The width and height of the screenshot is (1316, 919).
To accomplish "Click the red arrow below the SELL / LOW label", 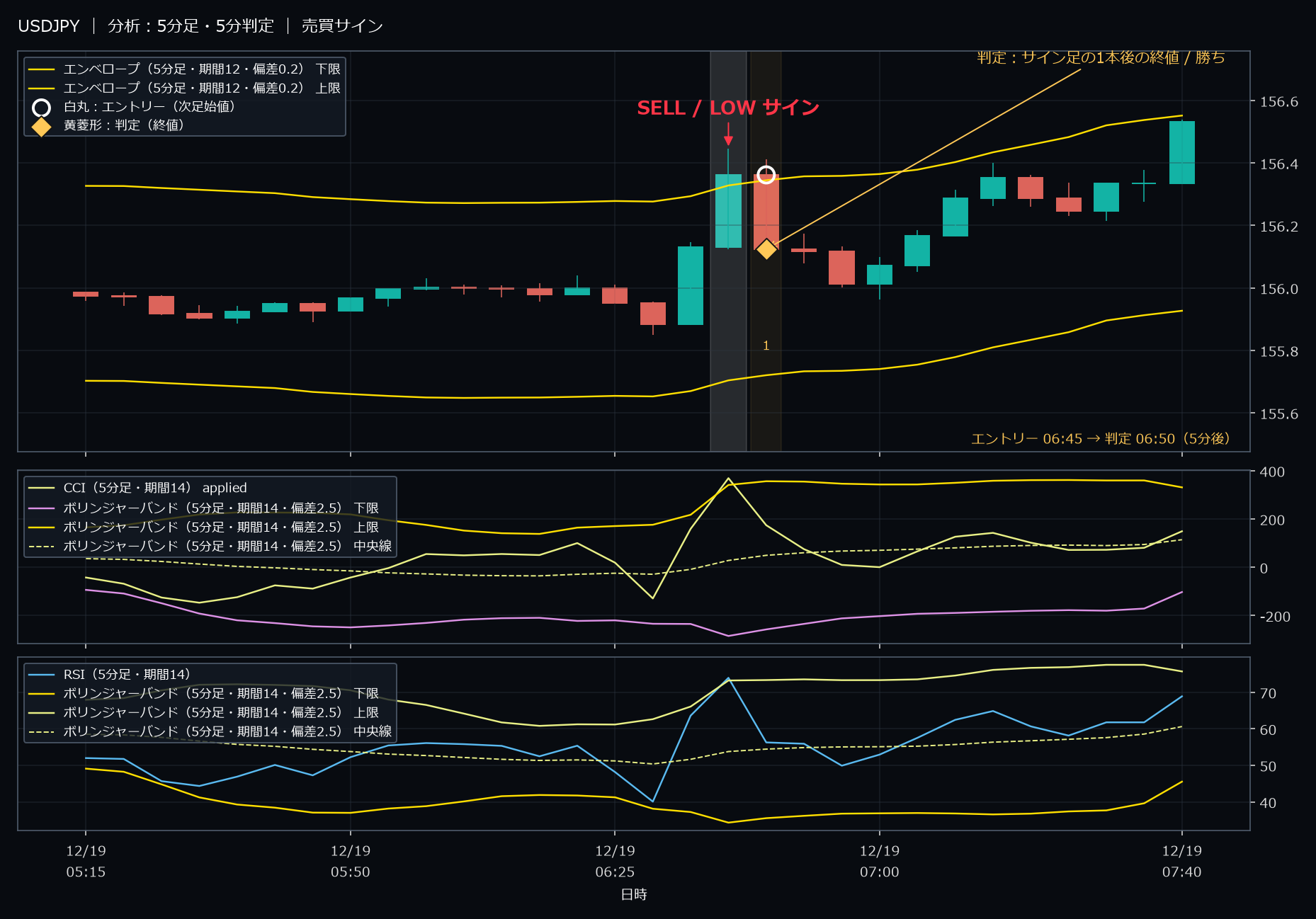I will (728, 134).
